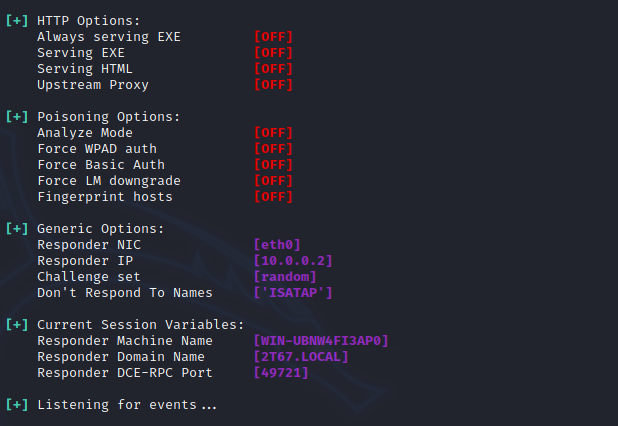
Task: Click the OFF status for Always serving EXE
Action: click(x=273, y=36)
